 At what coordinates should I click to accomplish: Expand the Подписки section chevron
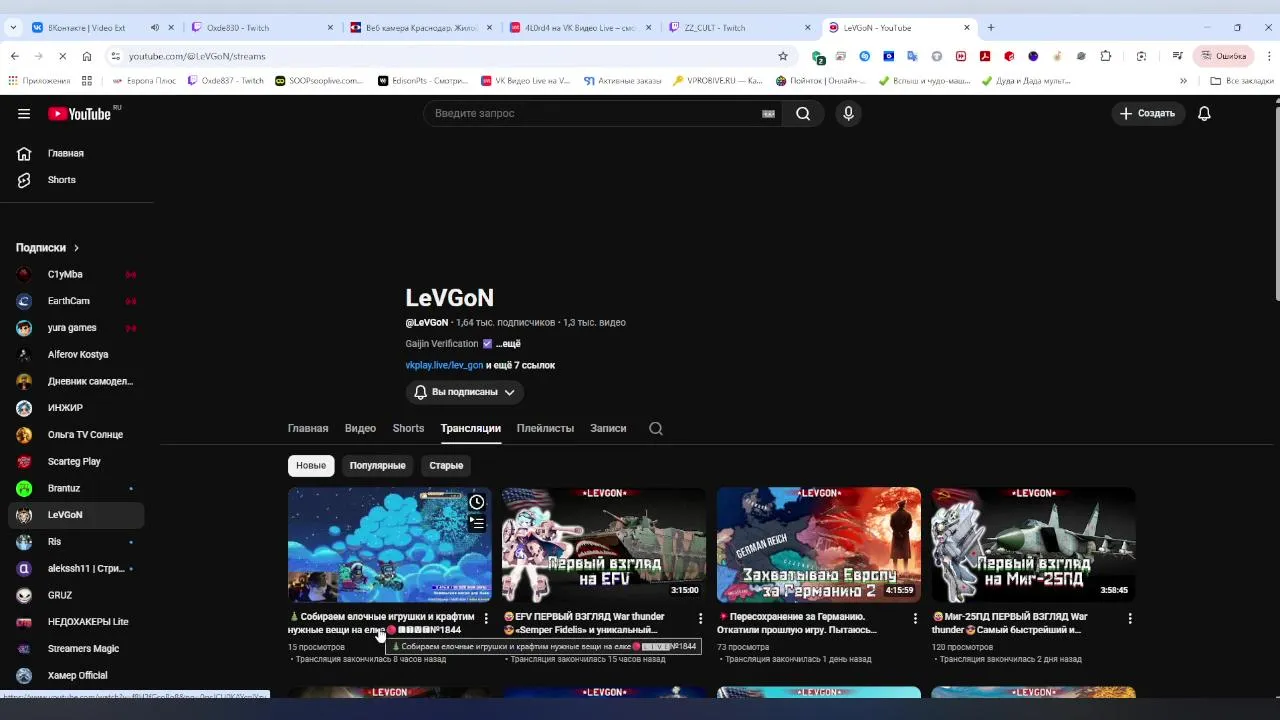tap(76, 248)
